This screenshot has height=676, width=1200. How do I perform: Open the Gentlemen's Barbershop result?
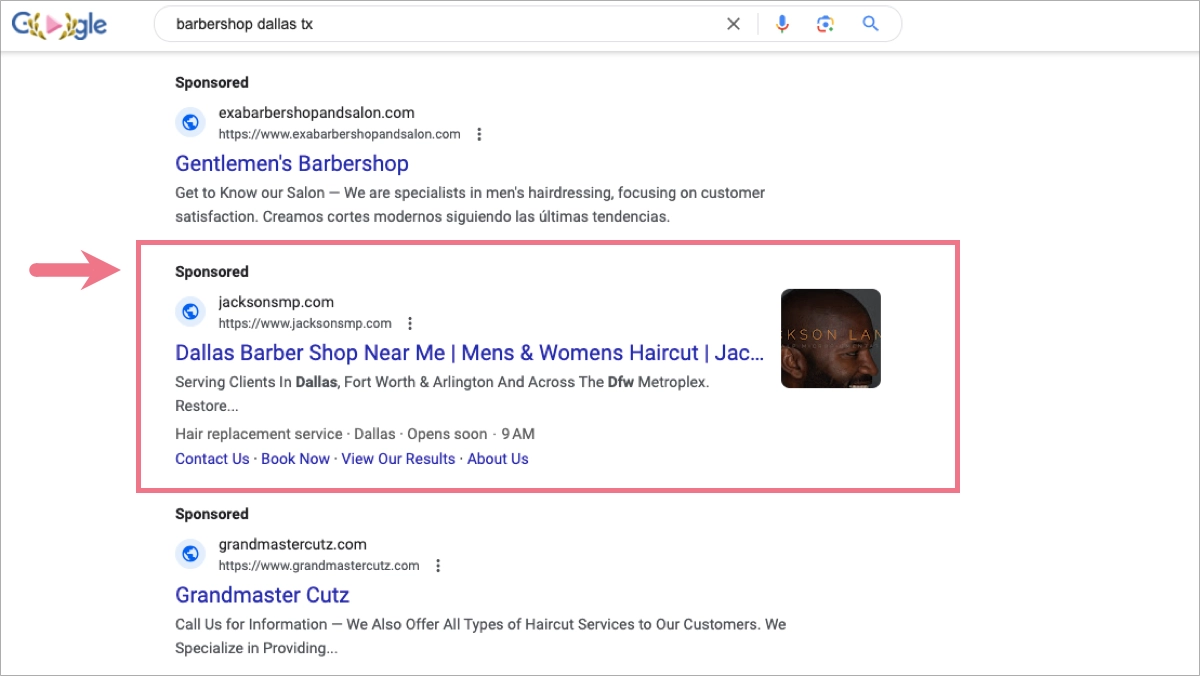[x=292, y=163]
